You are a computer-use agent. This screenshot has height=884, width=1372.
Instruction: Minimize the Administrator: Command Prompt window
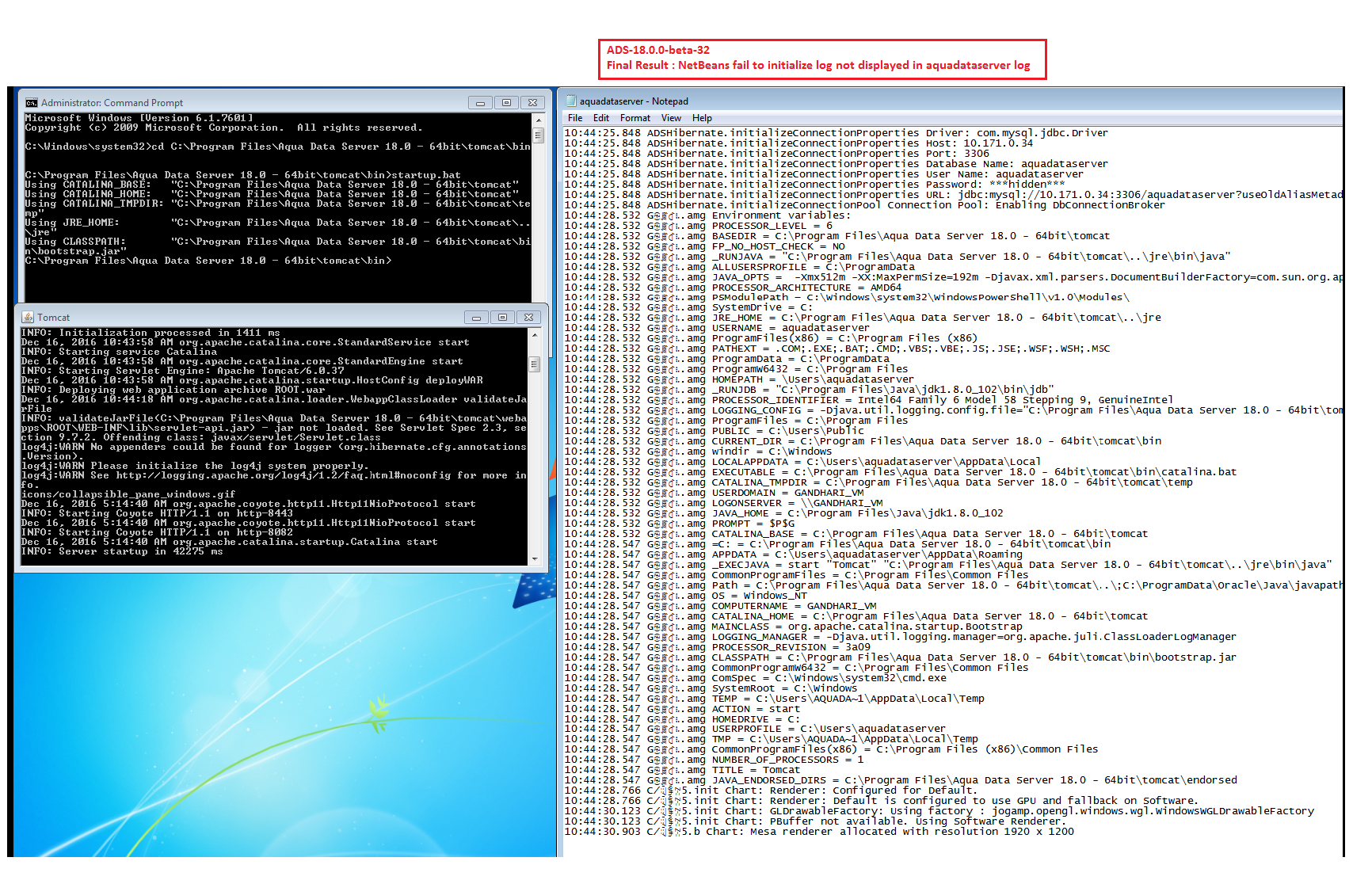pyautogui.click(x=480, y=103)
